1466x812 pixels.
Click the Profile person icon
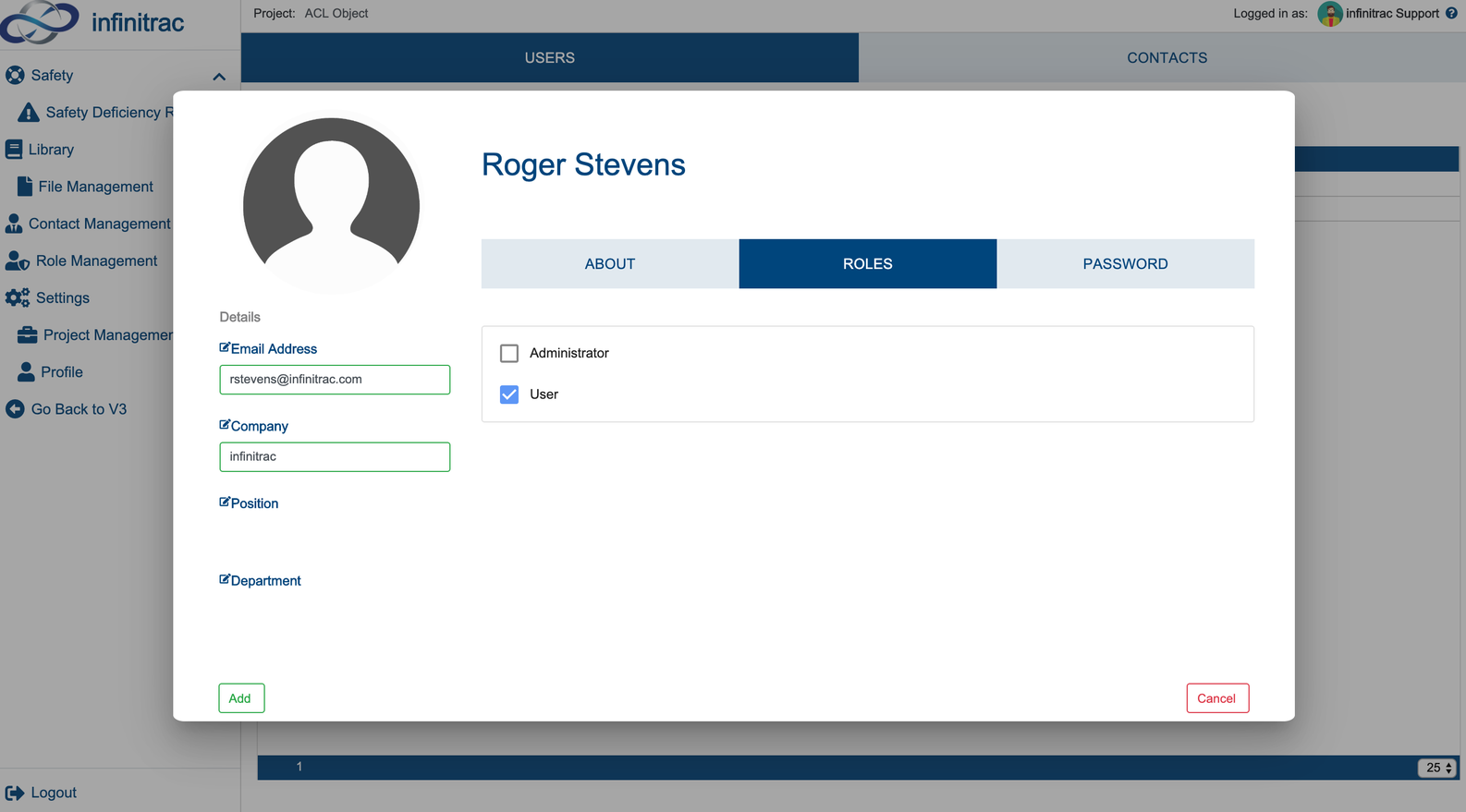tap(26, 371)
